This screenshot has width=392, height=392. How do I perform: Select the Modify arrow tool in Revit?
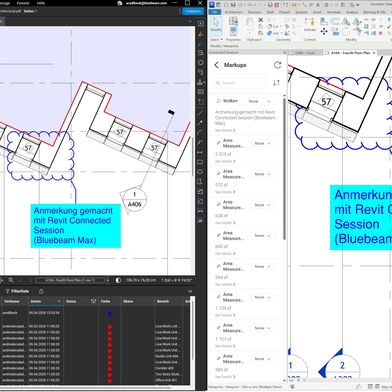(216, 25)
